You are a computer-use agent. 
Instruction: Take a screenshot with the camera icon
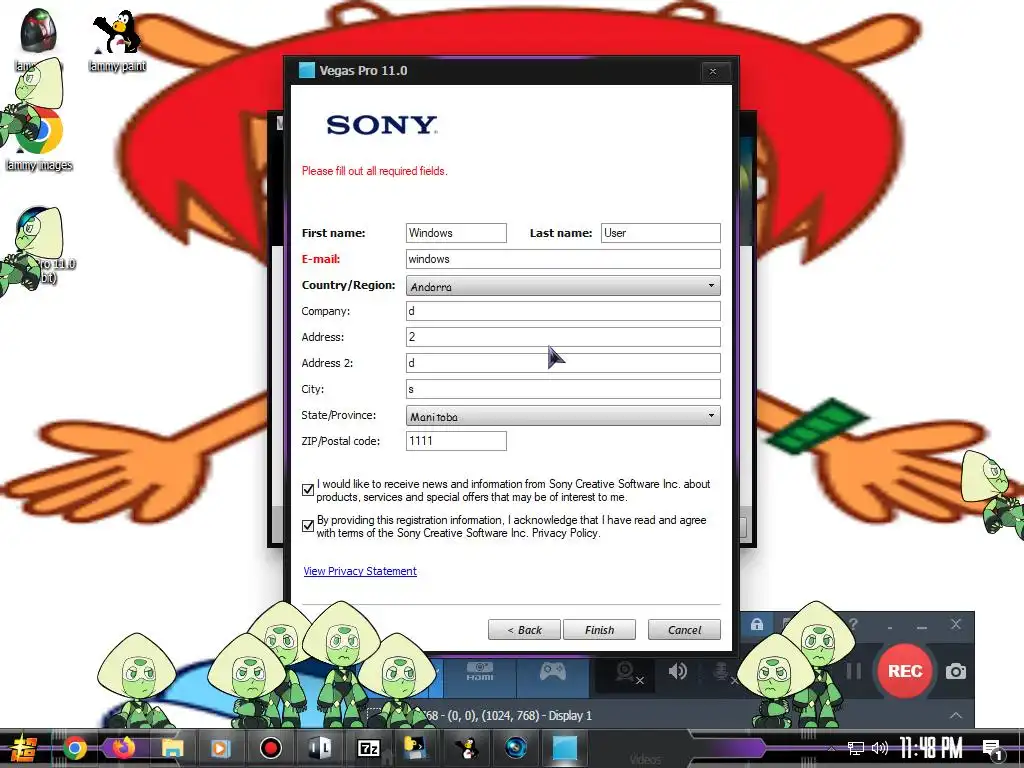955,671
